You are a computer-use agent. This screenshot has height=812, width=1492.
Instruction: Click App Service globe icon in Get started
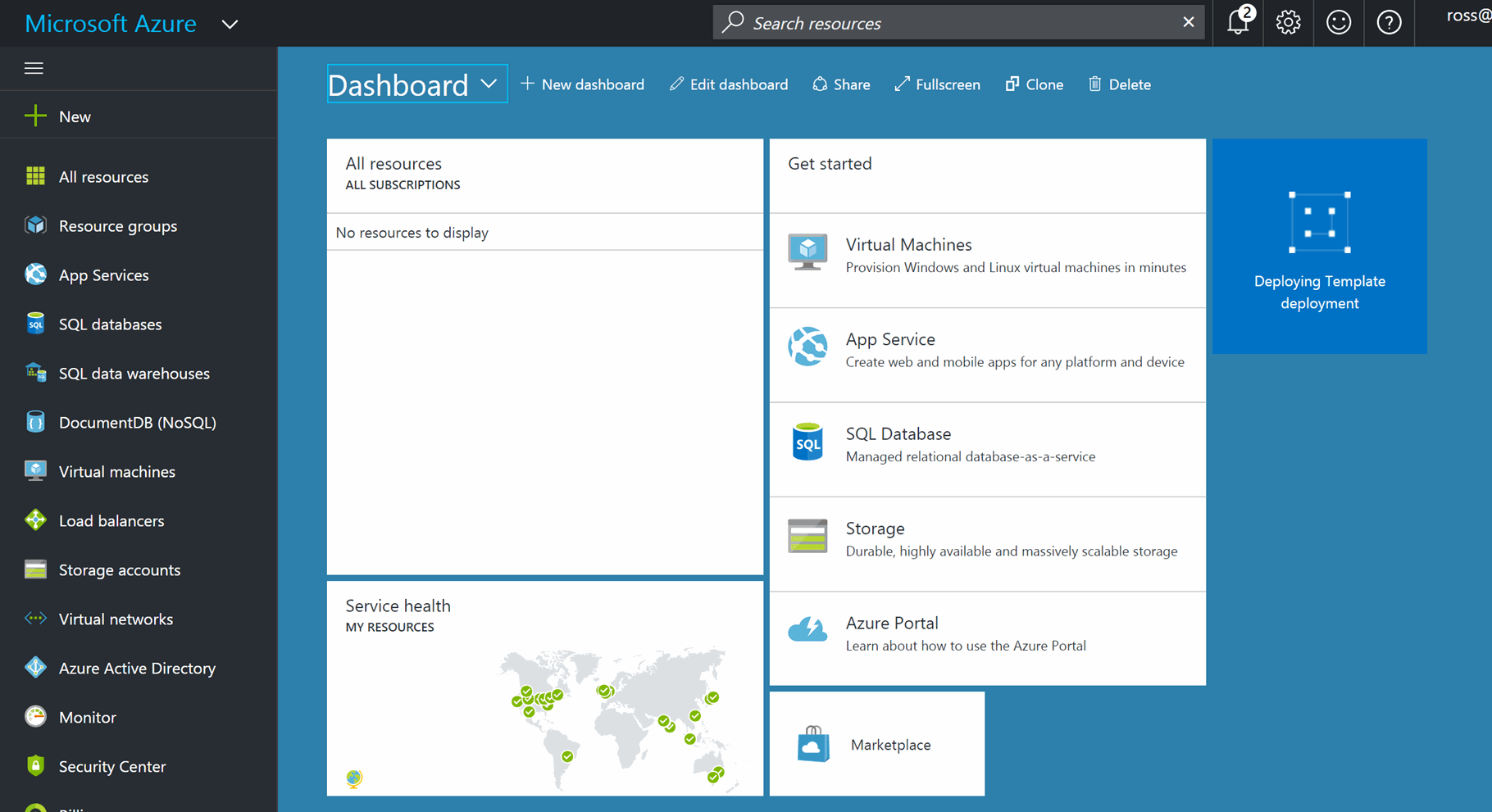tap(807, 347)
